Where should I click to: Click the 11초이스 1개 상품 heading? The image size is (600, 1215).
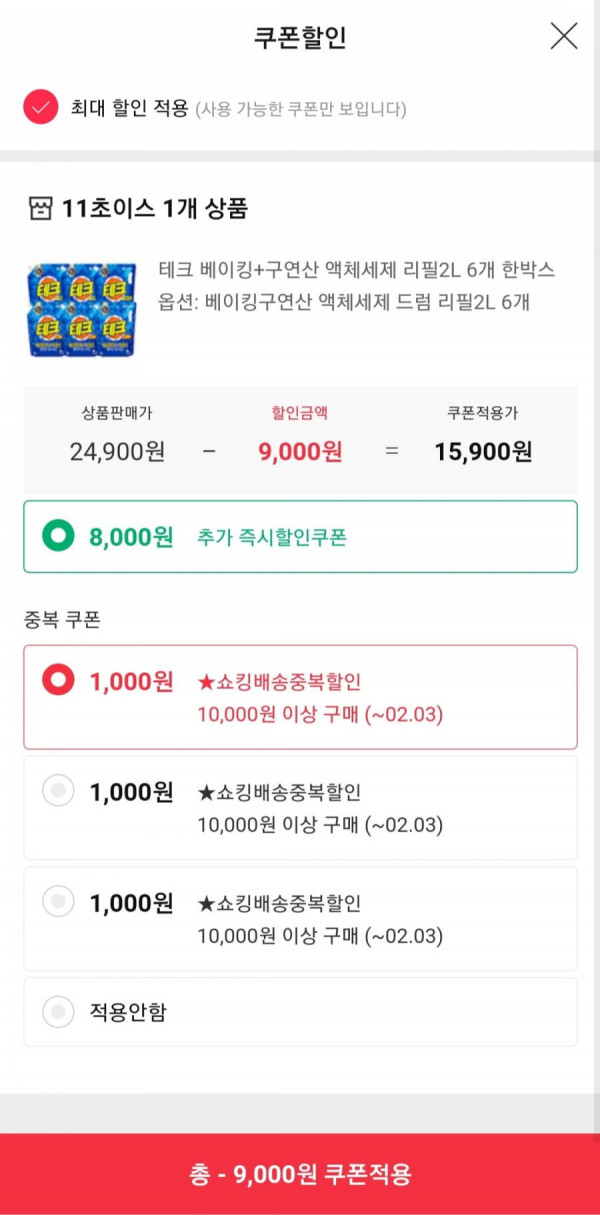[155, 209]
